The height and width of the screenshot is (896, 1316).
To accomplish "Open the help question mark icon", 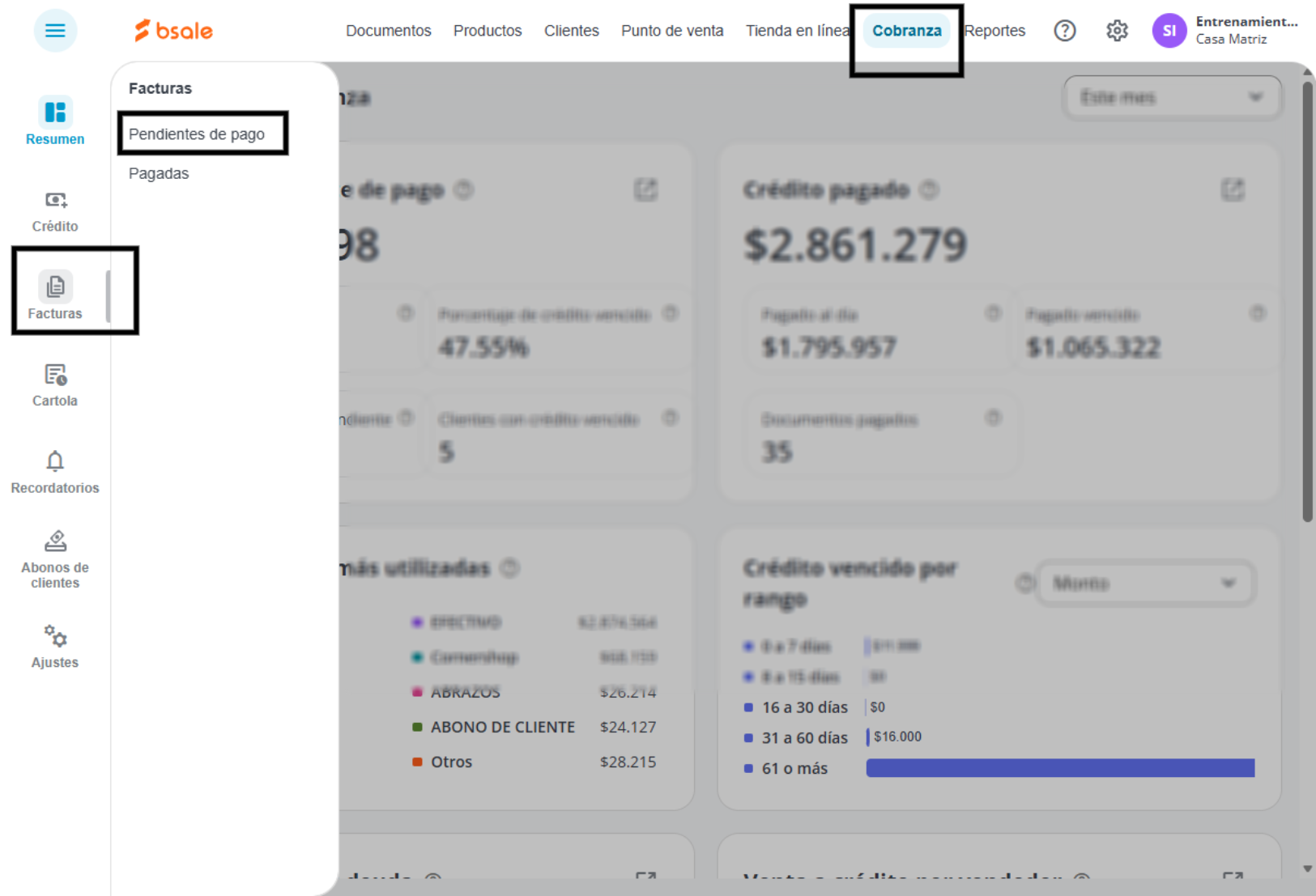I will click(x=1065, y=31).
